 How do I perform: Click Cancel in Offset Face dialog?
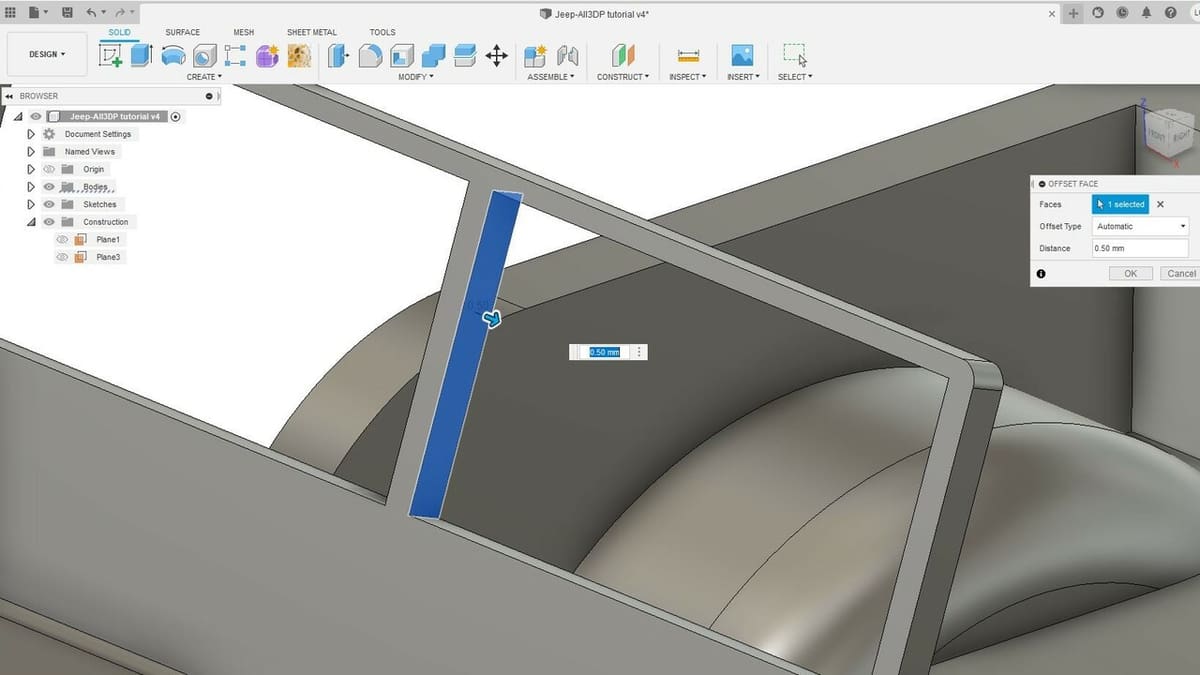[x=1180, y=273]
